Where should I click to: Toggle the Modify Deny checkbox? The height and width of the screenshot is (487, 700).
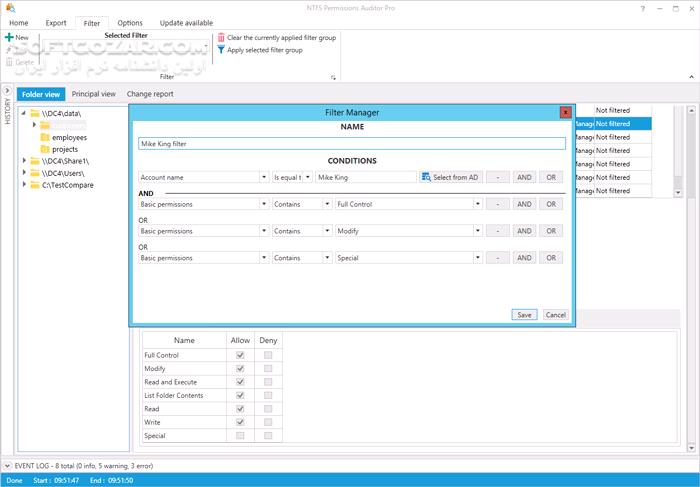(267, 368)
